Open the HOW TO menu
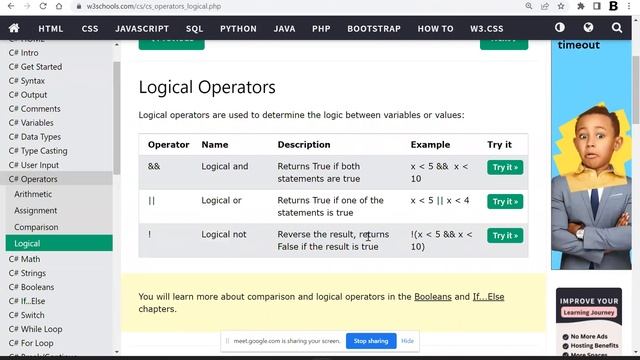 [x=435, y=29]
